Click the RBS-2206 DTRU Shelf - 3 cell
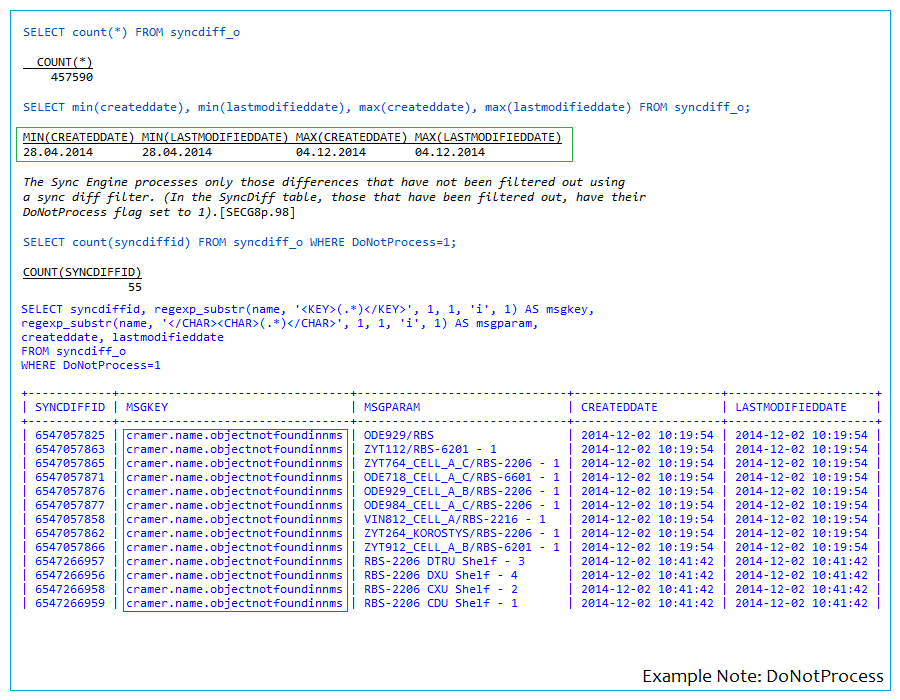 [444, 561]
